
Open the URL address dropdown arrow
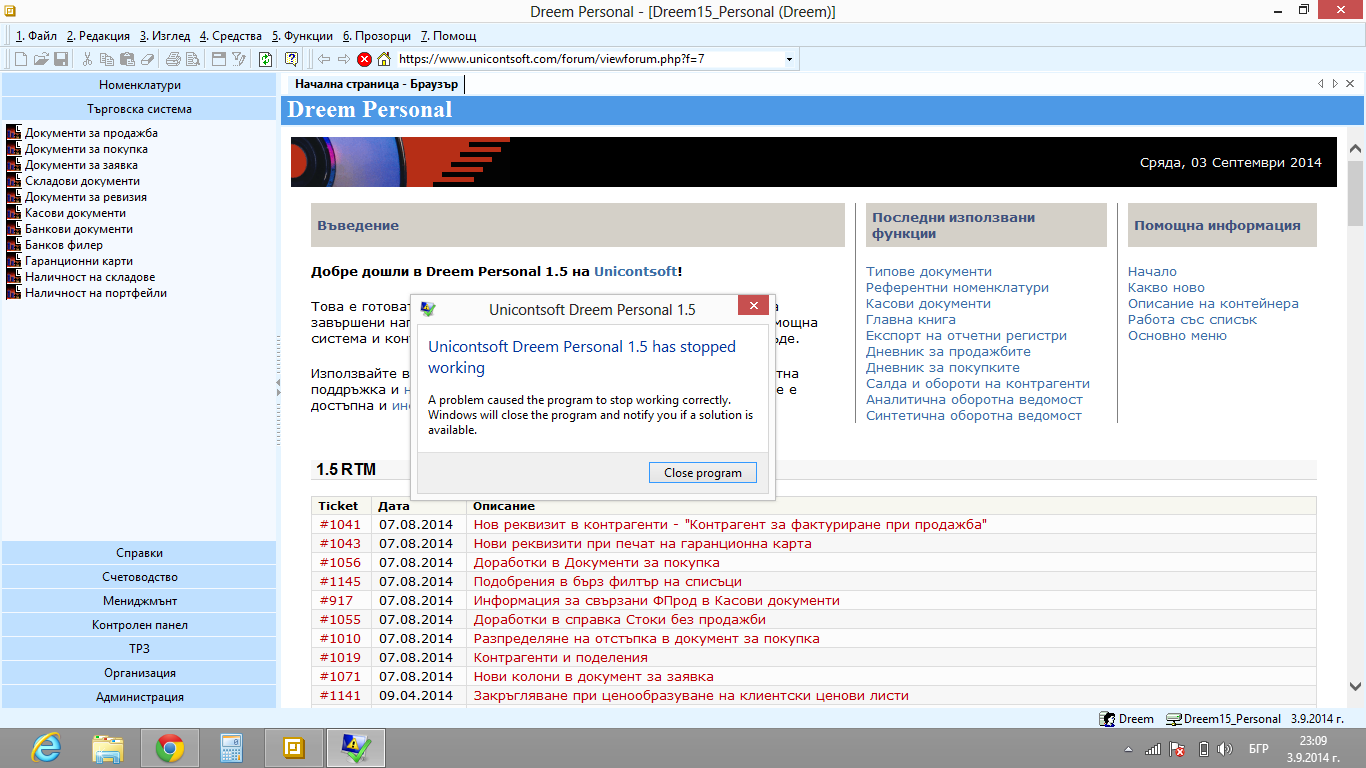point(789,59)
